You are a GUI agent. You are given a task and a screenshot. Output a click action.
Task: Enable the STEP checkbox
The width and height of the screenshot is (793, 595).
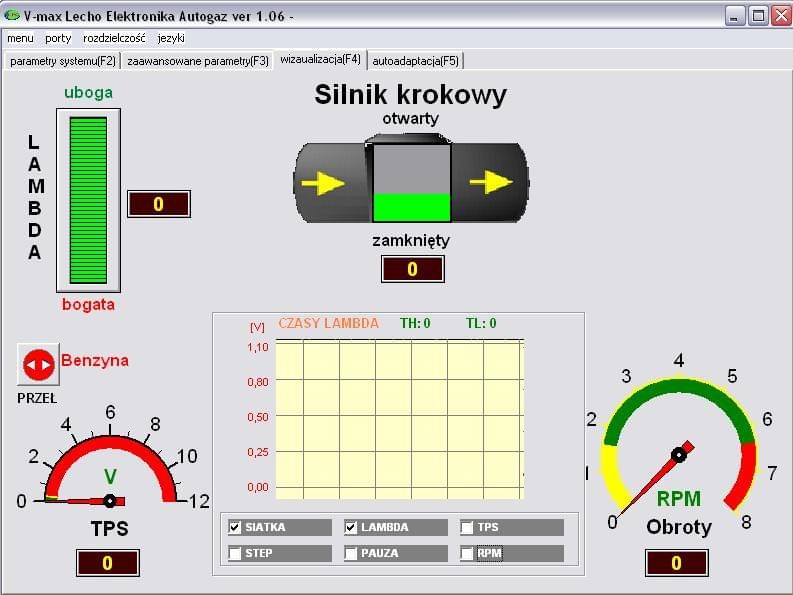(235, 553)
